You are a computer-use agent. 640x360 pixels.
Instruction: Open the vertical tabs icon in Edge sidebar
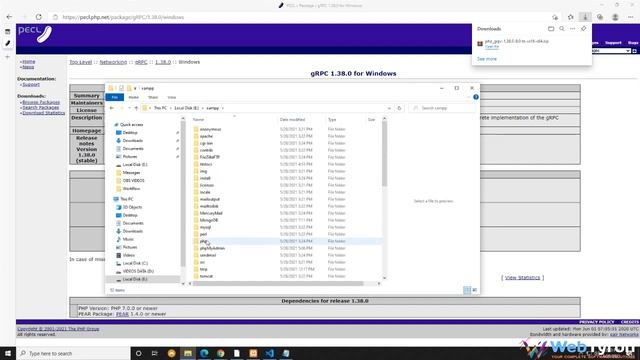click(x=7, y=31)
